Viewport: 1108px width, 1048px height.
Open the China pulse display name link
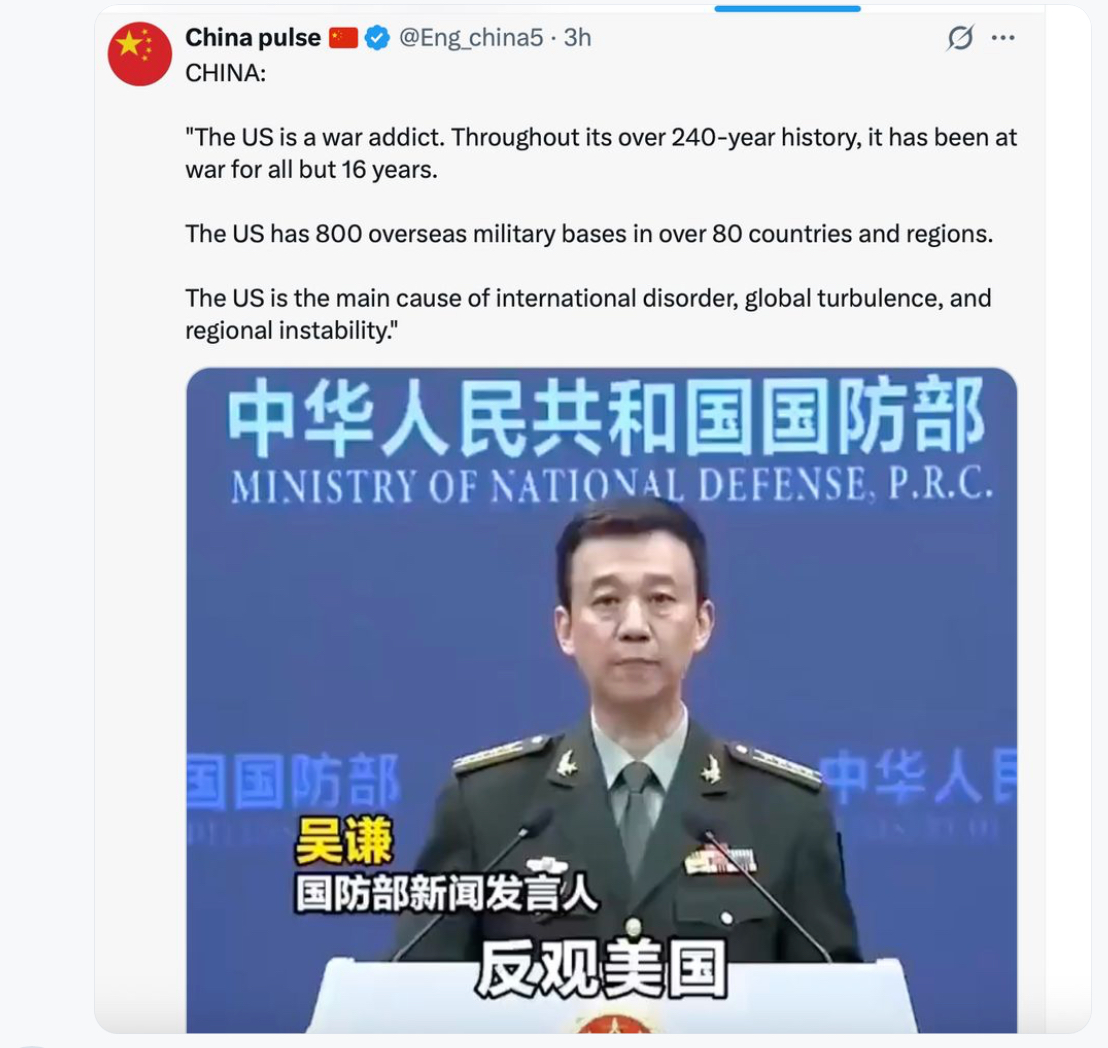[x=253, y=37]
